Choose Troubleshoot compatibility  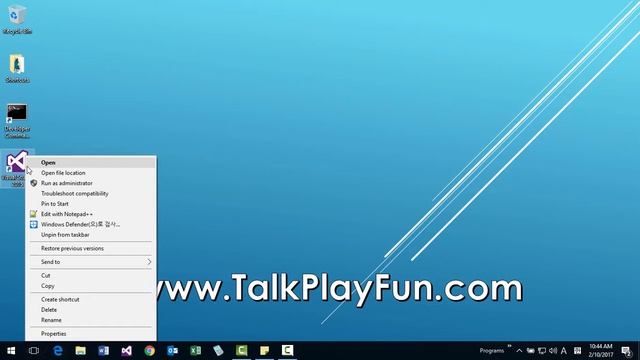pos(91,193)
